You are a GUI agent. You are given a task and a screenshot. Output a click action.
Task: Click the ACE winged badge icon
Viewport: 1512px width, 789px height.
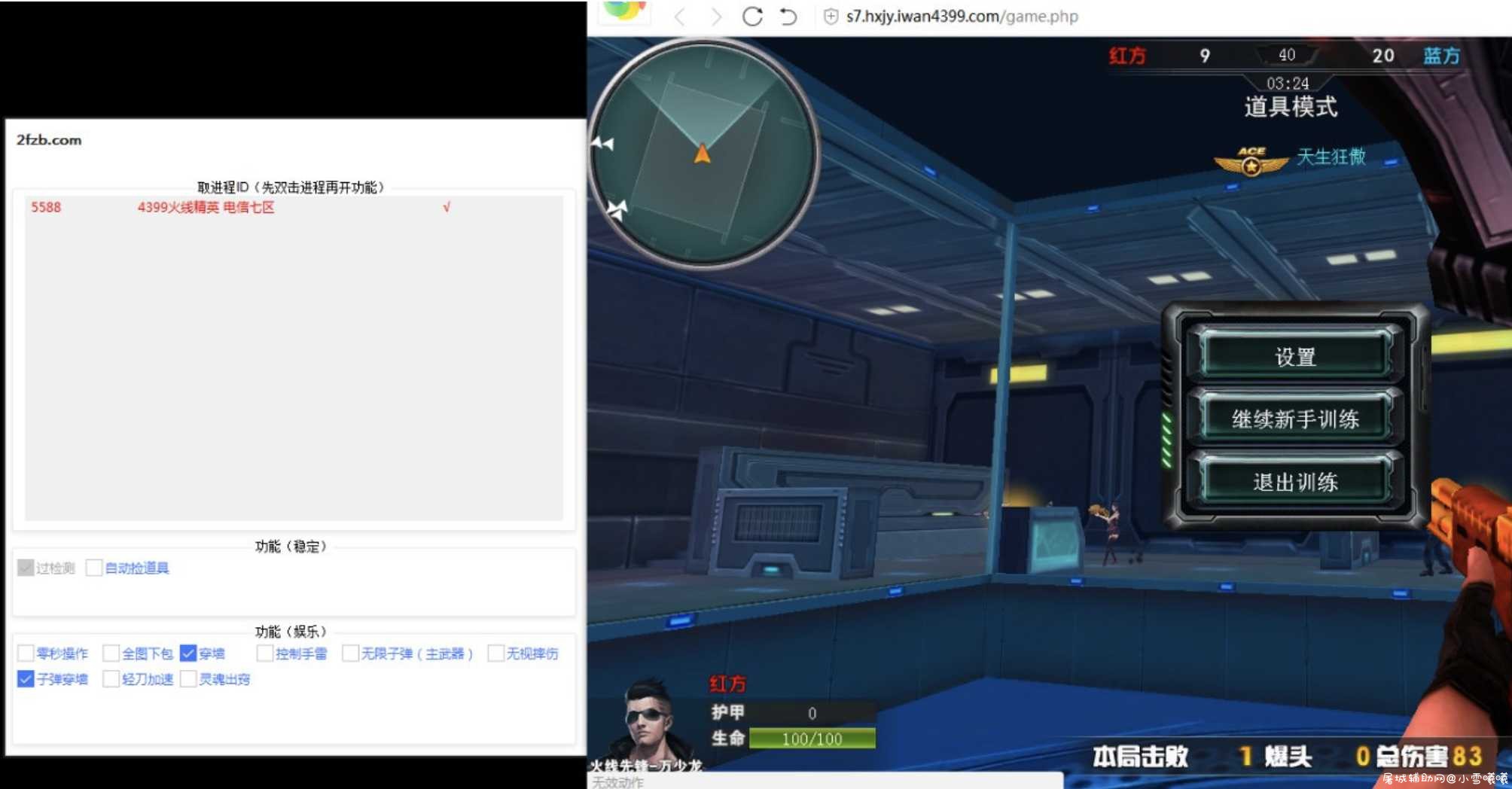(x=1251, y=160)
